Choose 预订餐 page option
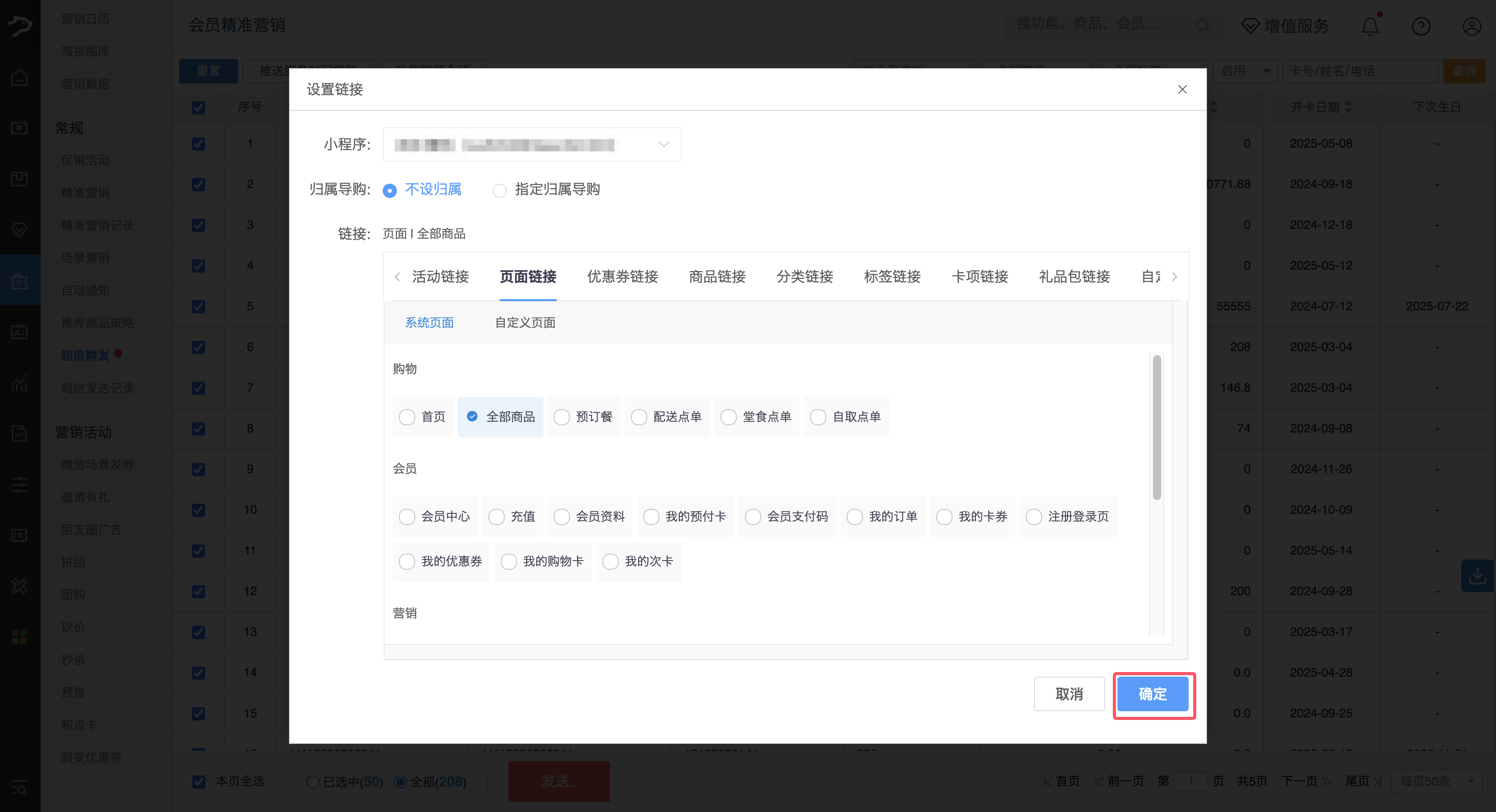 (x=584, y=417)
